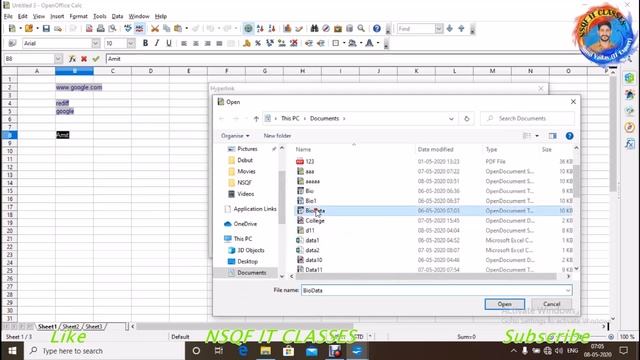Open the File menu
This screenshot has height=360, width=640.
8,16
